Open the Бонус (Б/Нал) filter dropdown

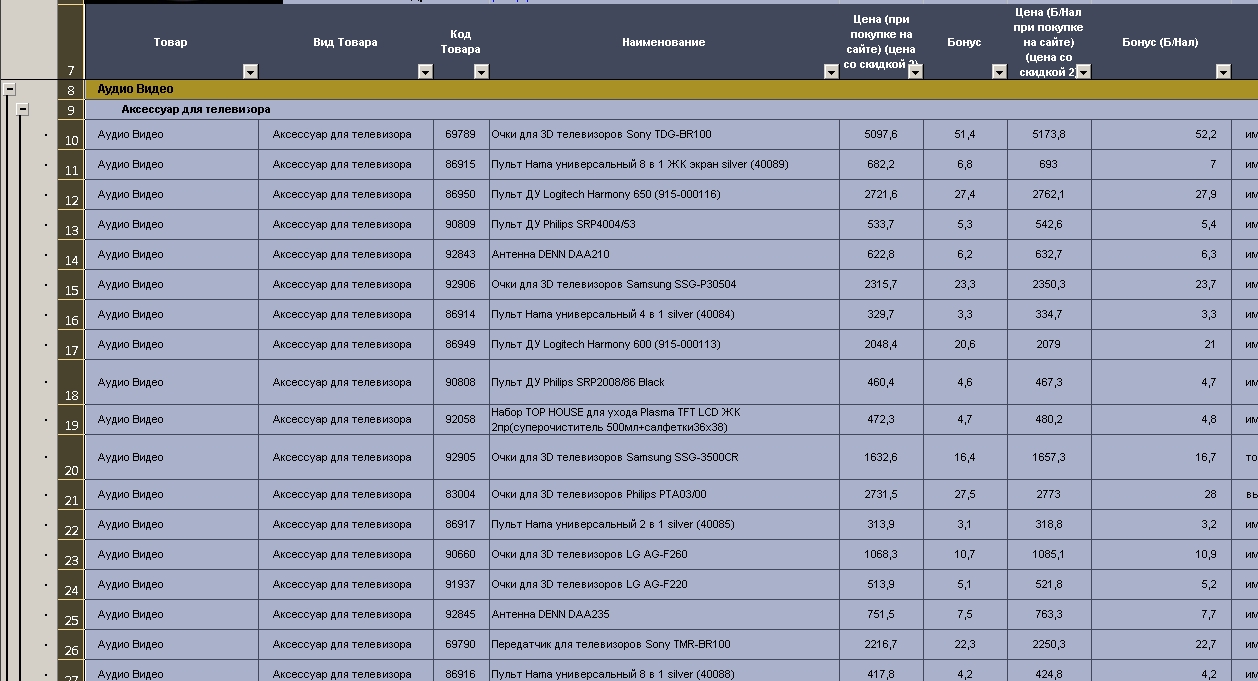(x=1223, y=71)
